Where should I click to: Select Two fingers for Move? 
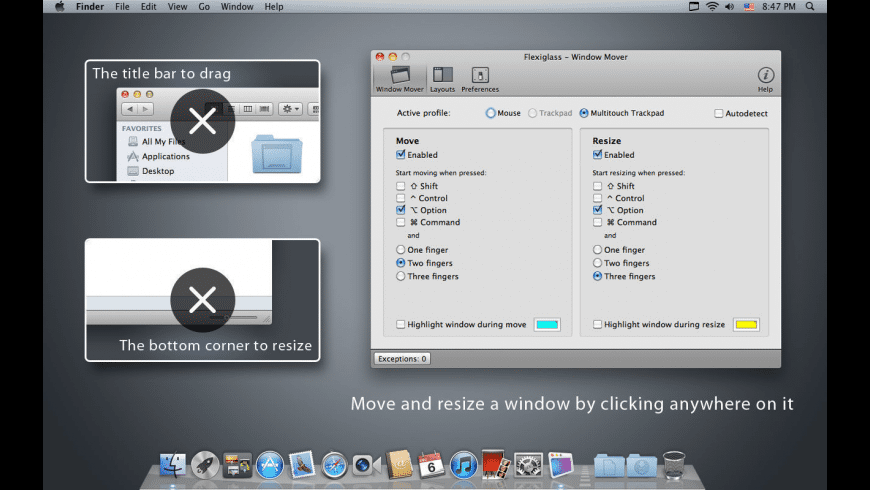click(x=401, y=263)
